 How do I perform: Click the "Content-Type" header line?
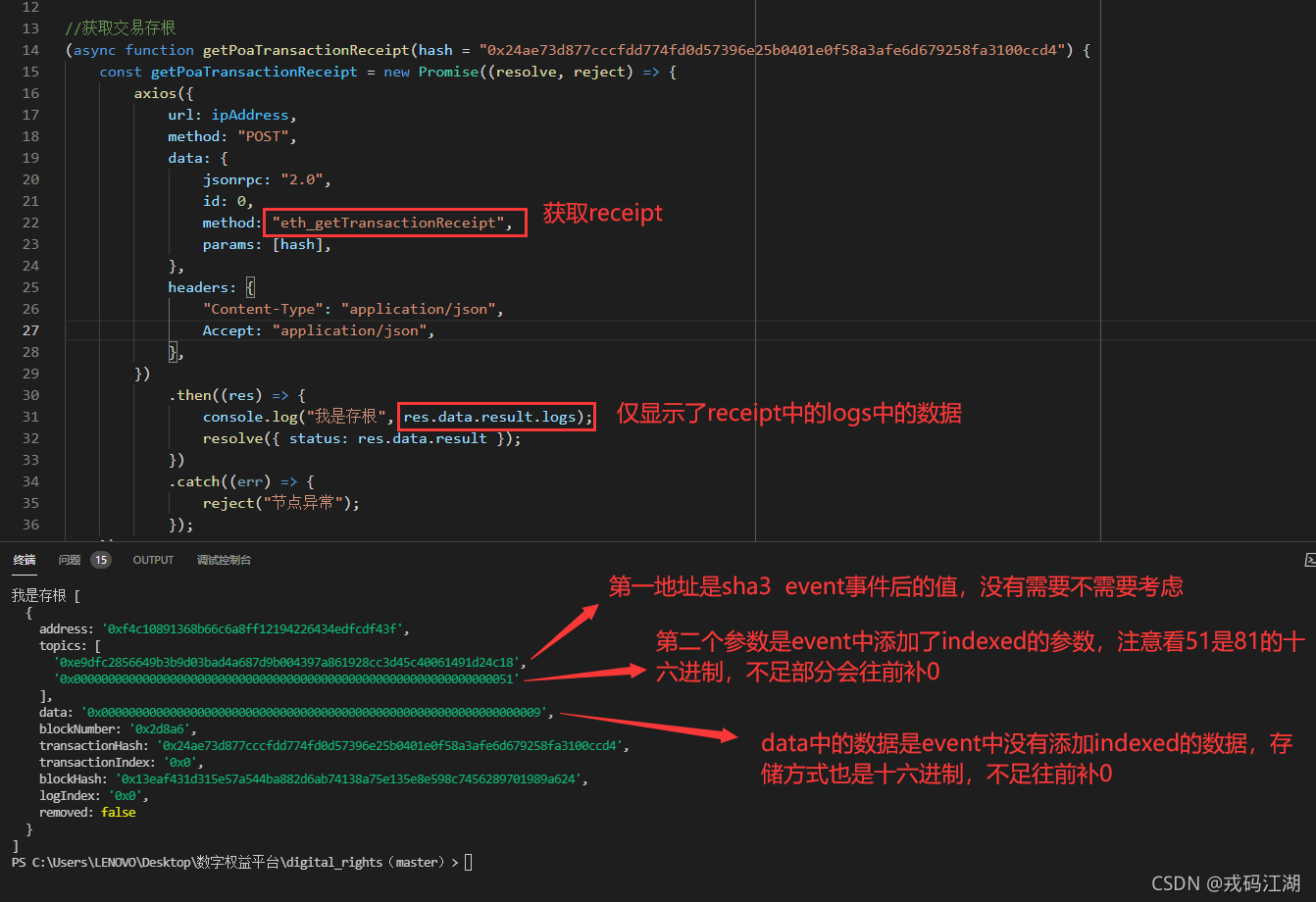pos(353,309)
